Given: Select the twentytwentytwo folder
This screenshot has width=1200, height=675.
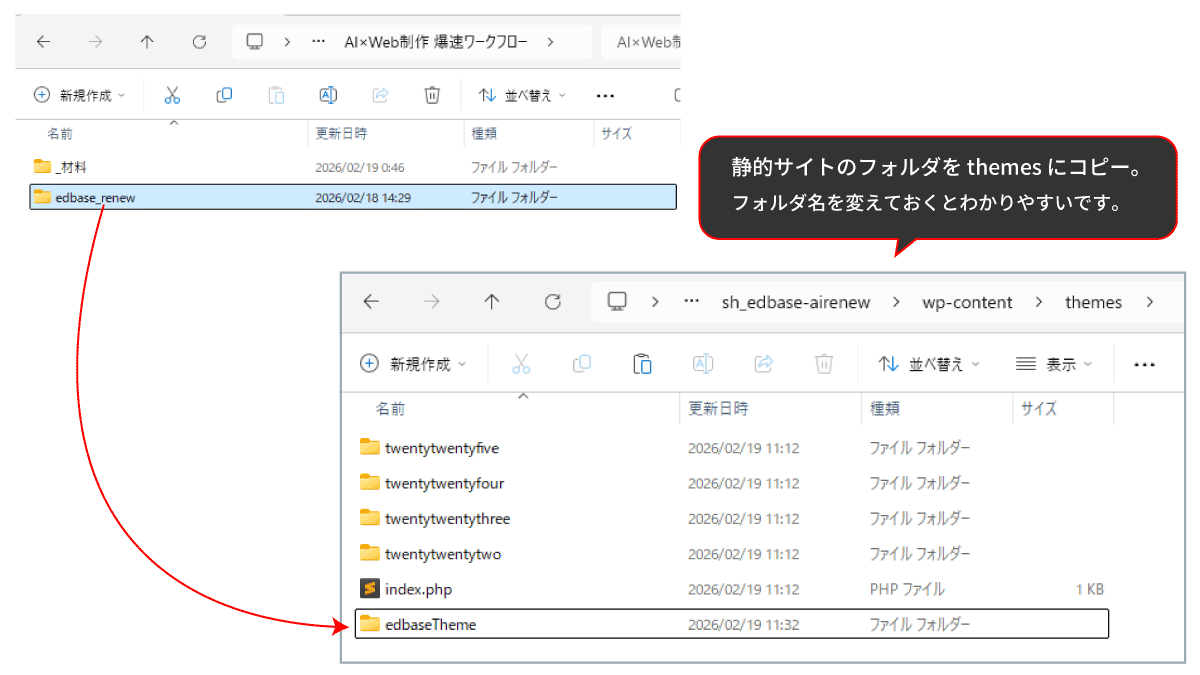Looking at the screenshot, I should click(x=732, y=553).
